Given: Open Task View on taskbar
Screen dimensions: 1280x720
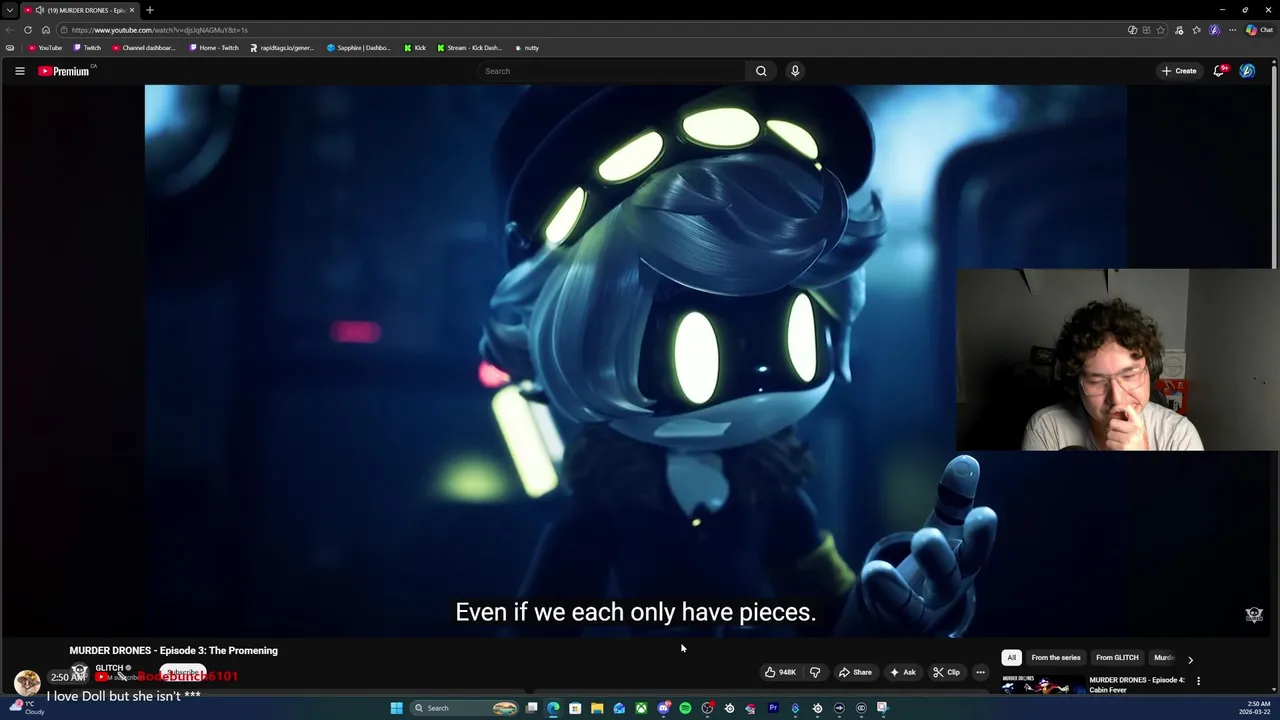Looking at the screenshot, I should (532, 708).
